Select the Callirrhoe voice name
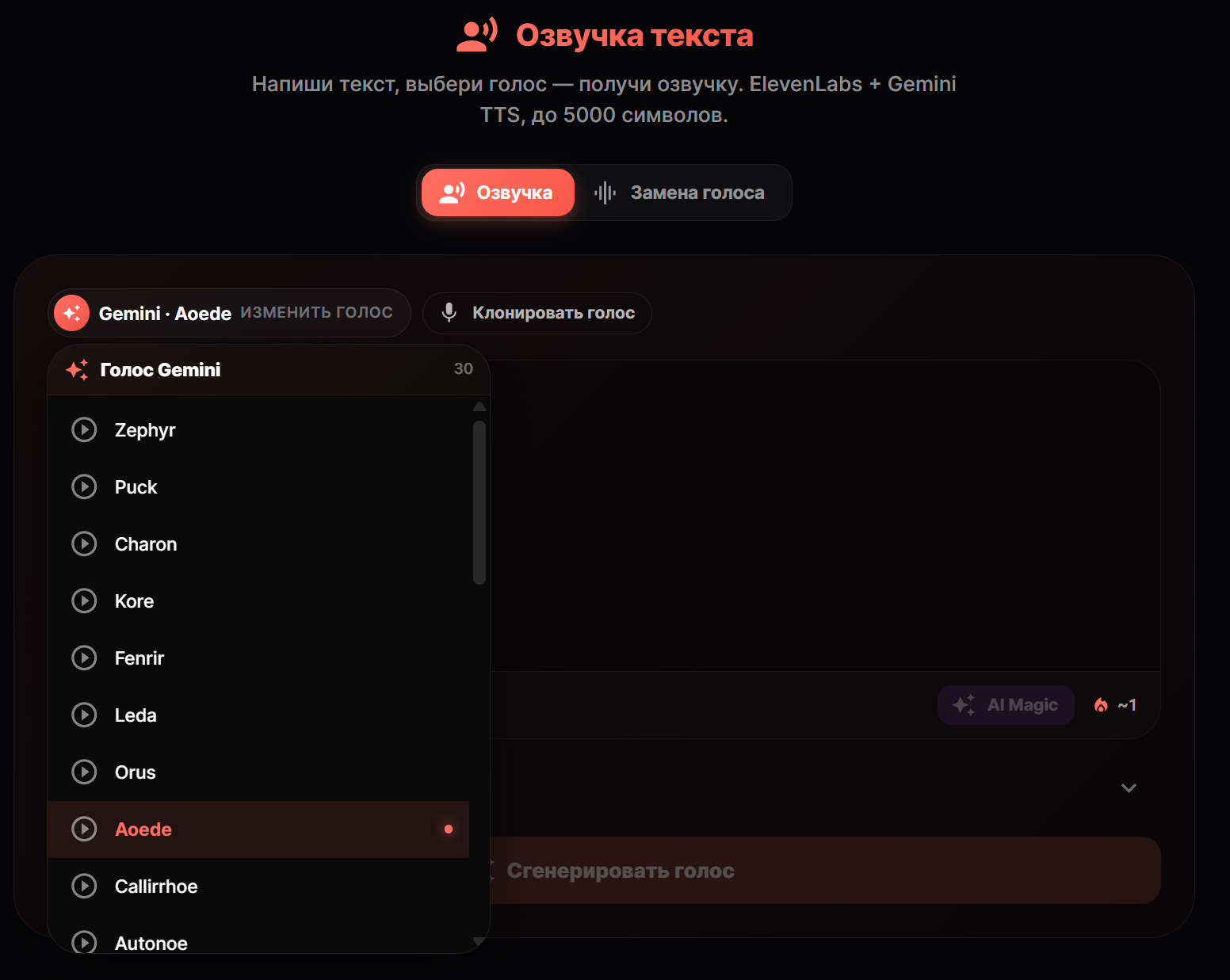The width and height of the screenshot is (1230, 980). point(156,887)
